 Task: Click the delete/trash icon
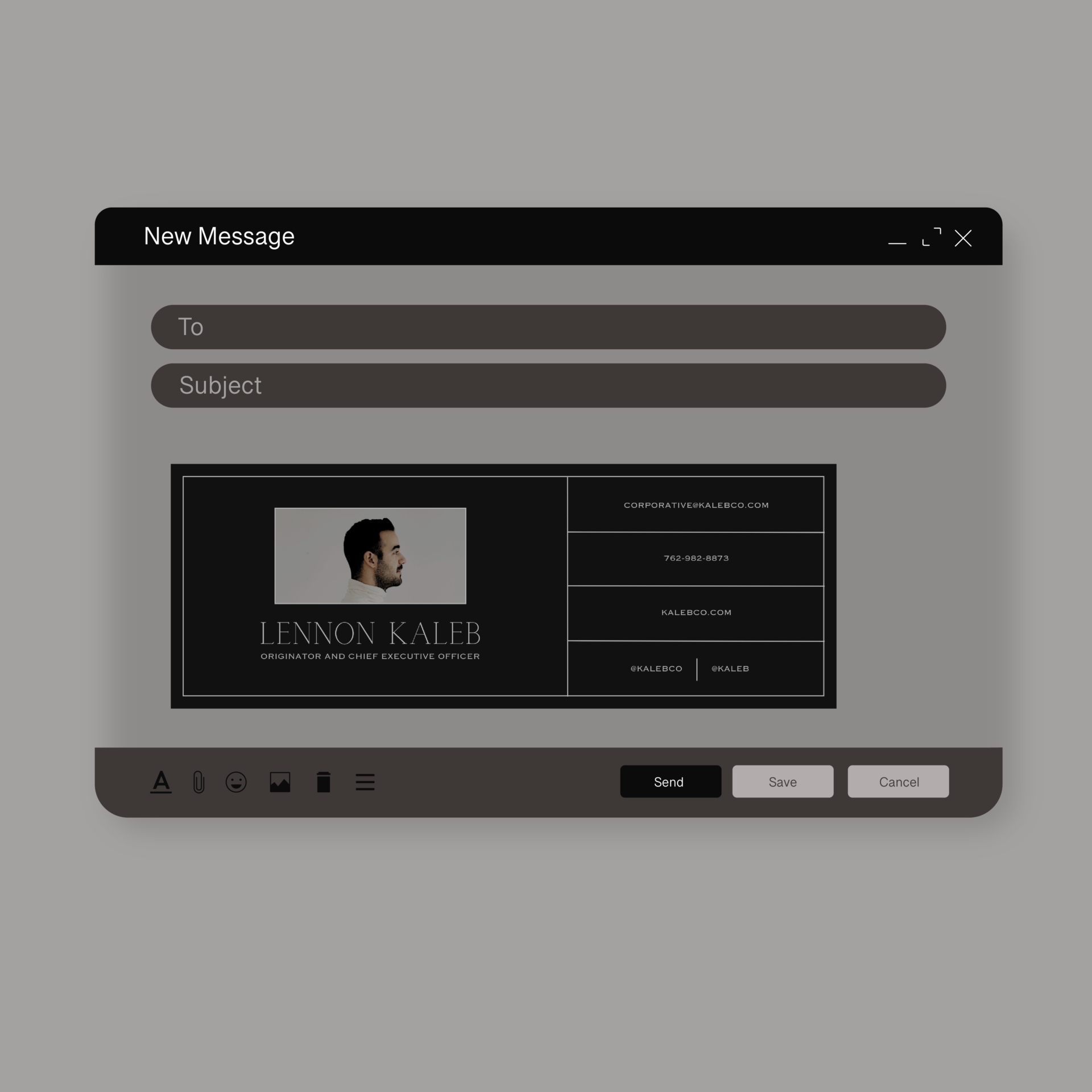(324, 782)
